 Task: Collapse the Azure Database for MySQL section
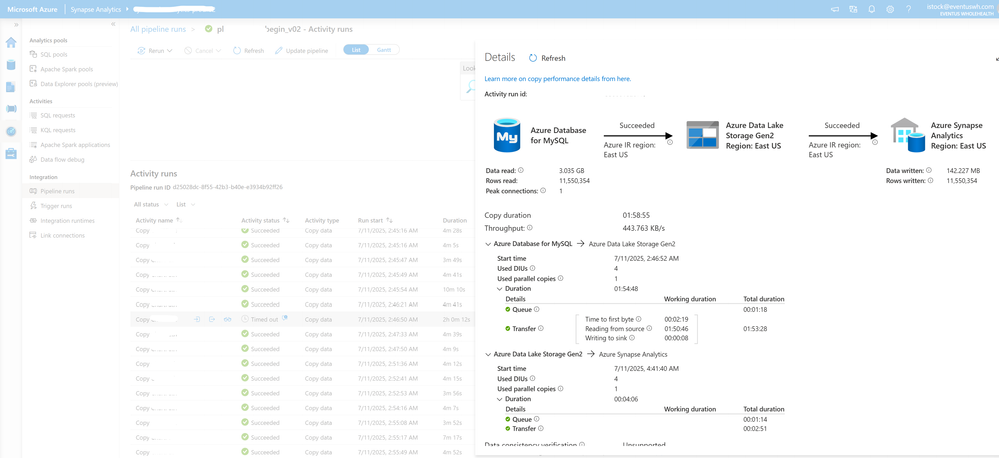[488, 244]
